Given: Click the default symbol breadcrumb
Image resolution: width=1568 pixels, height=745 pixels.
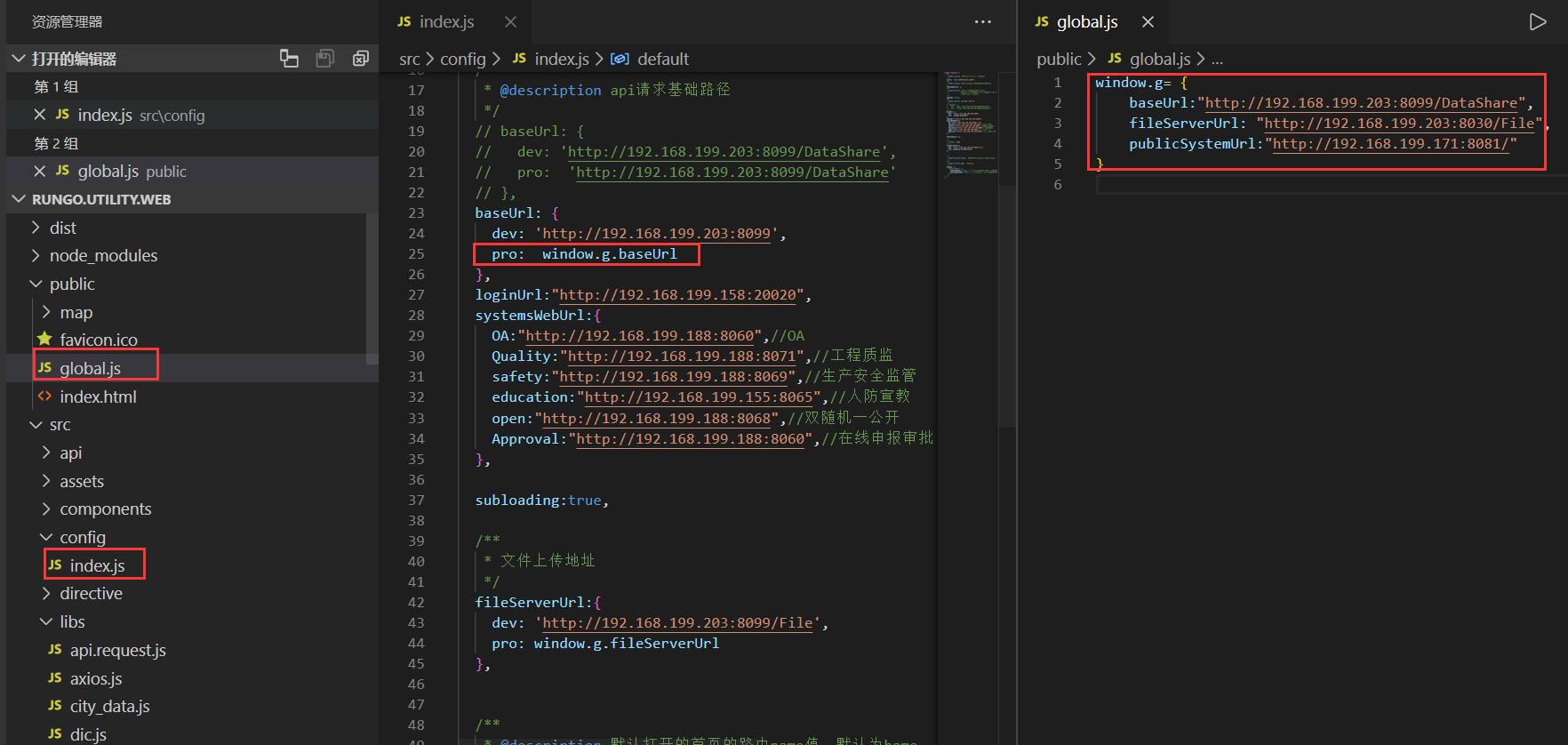Looking at the screenshot, I should 663,59.
